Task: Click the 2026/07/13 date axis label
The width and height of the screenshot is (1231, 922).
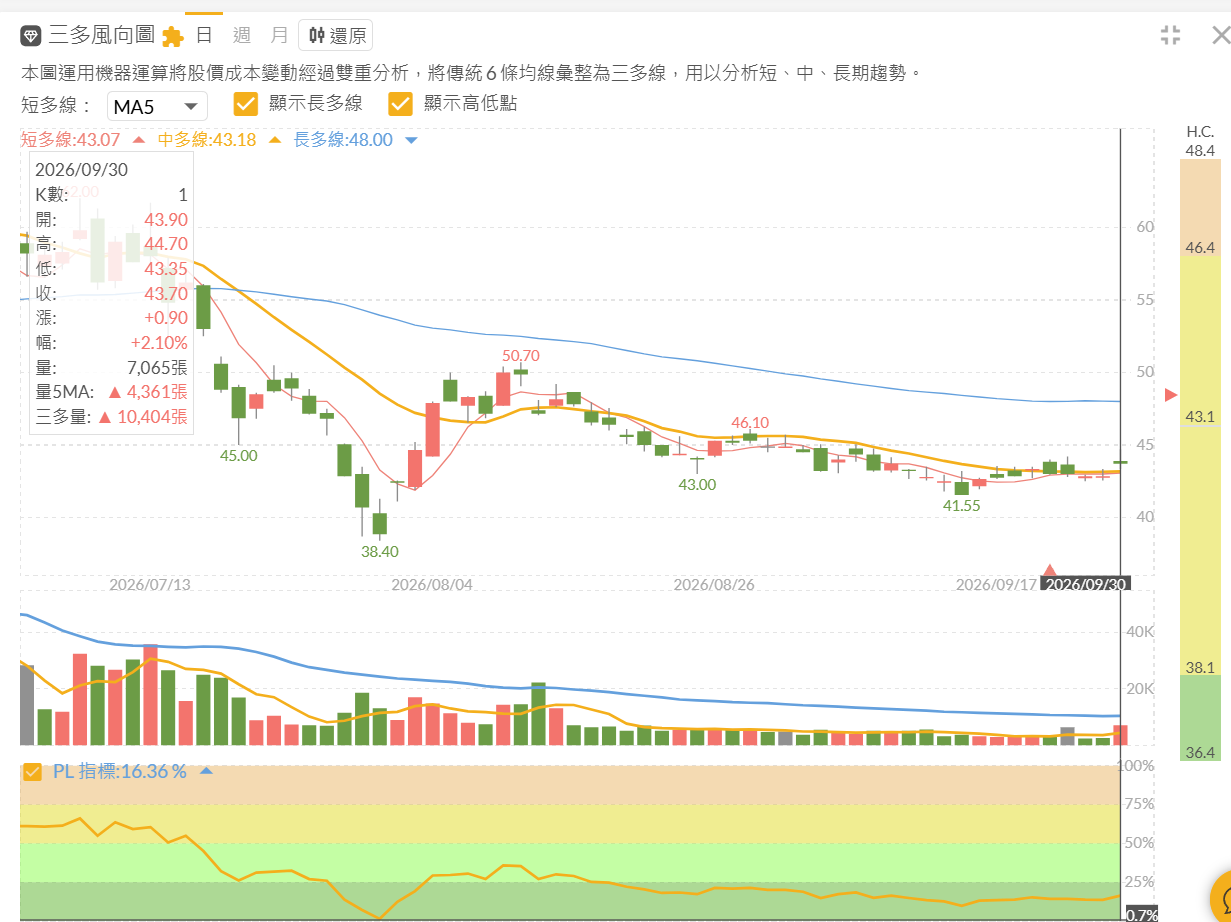Action: coord(150,584)
